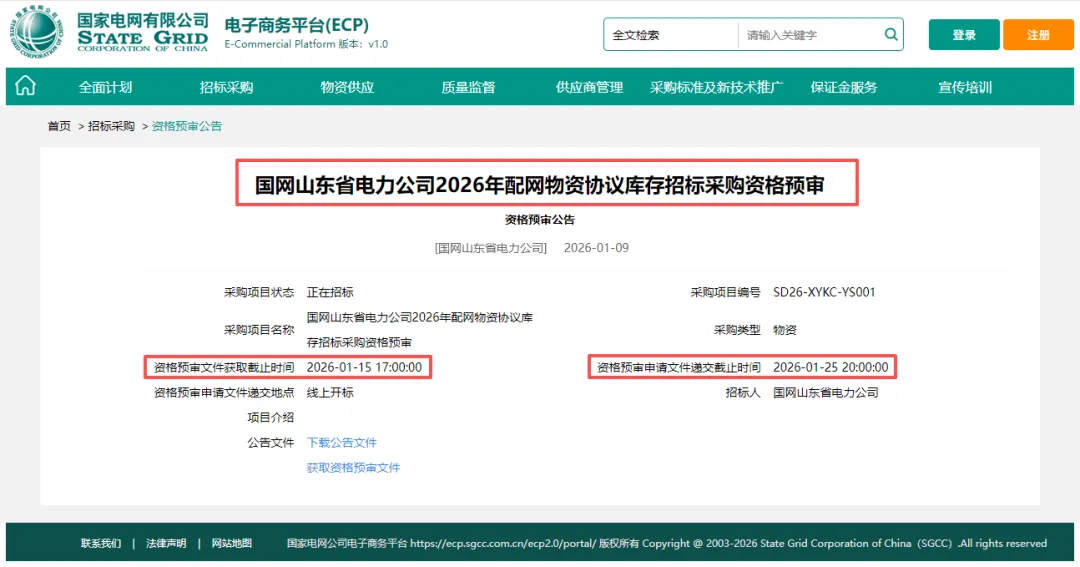This screenshot has width=1080, height=567.
Task: Click the 电子商务平台(ECP) platform title
Action: coord(296,25)
